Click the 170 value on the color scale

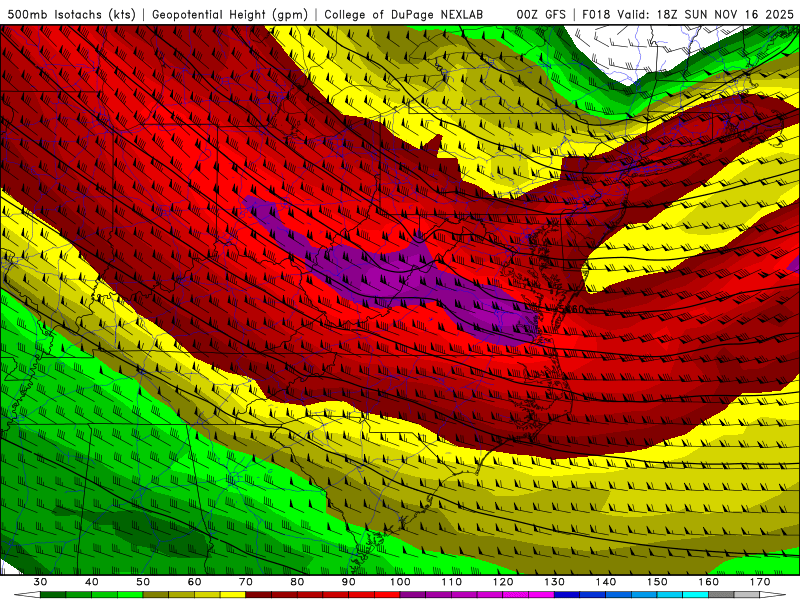pos(760,582)
